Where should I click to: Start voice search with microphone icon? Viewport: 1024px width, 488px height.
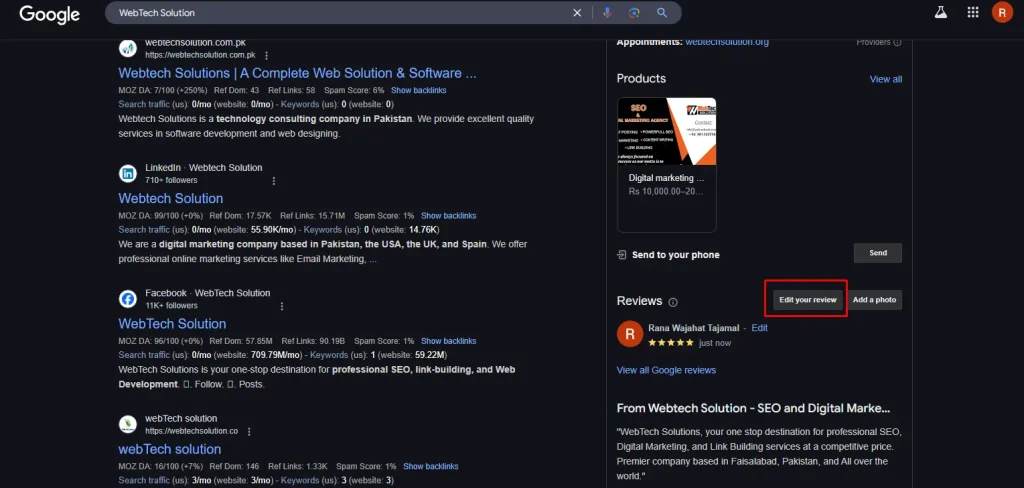(x=607, y=13)
